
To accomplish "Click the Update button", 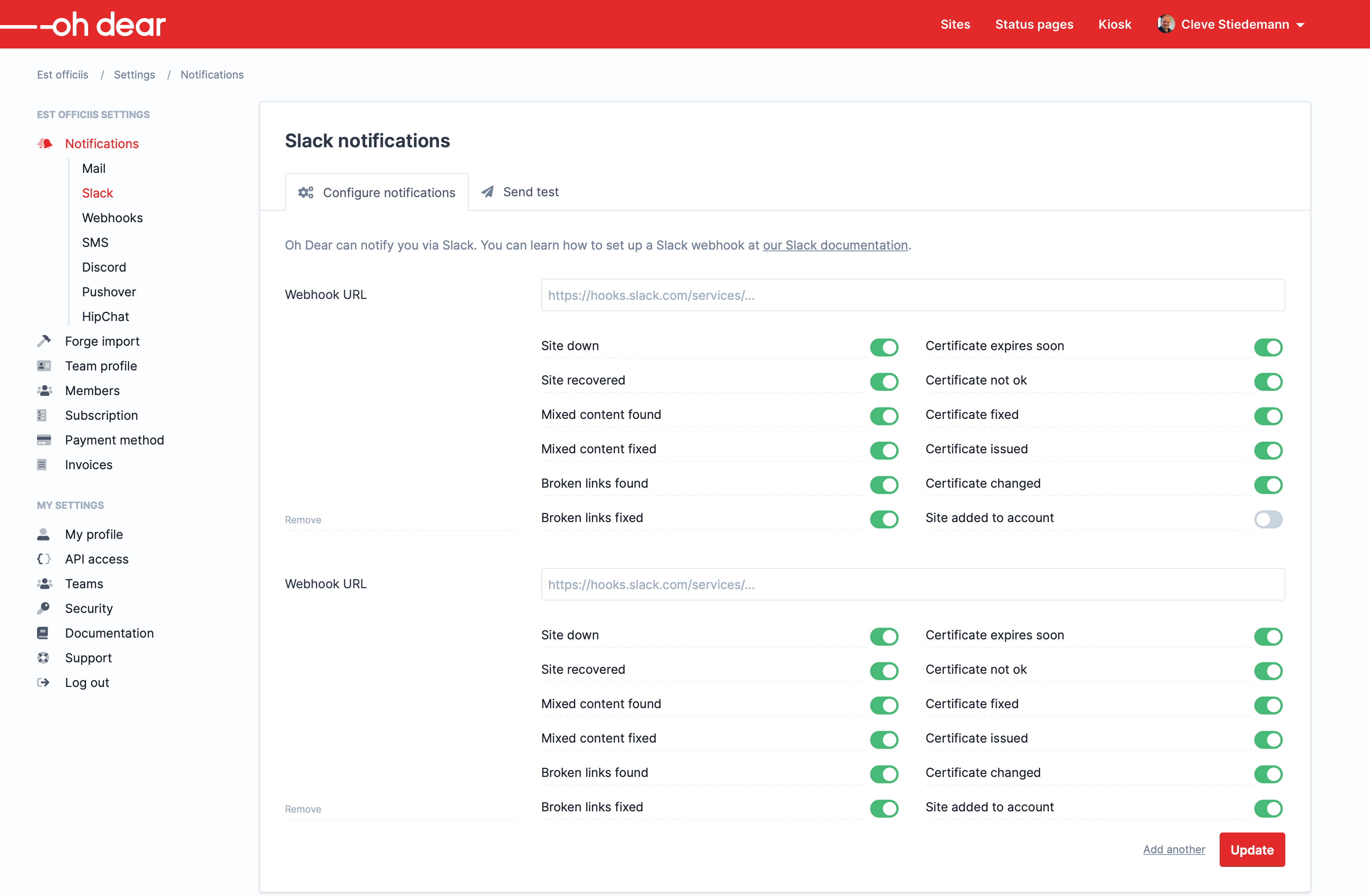I will (1252, 849).
